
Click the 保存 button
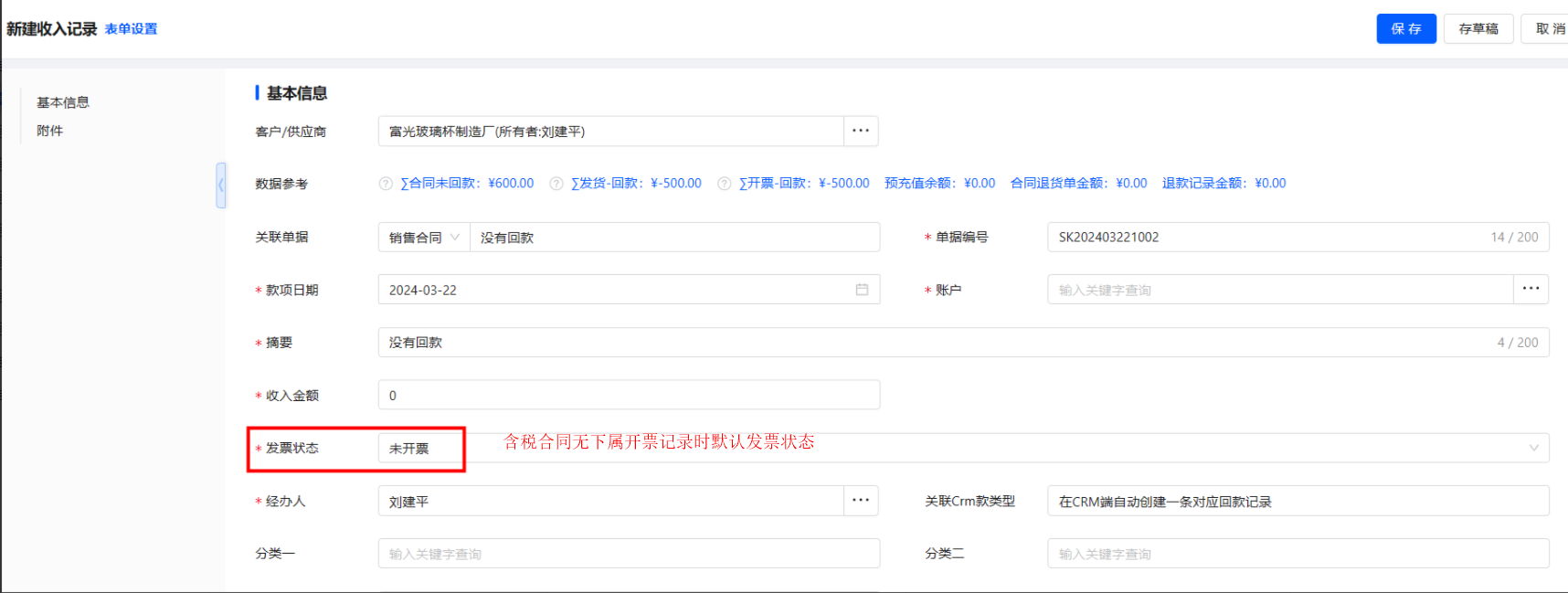1406,28
